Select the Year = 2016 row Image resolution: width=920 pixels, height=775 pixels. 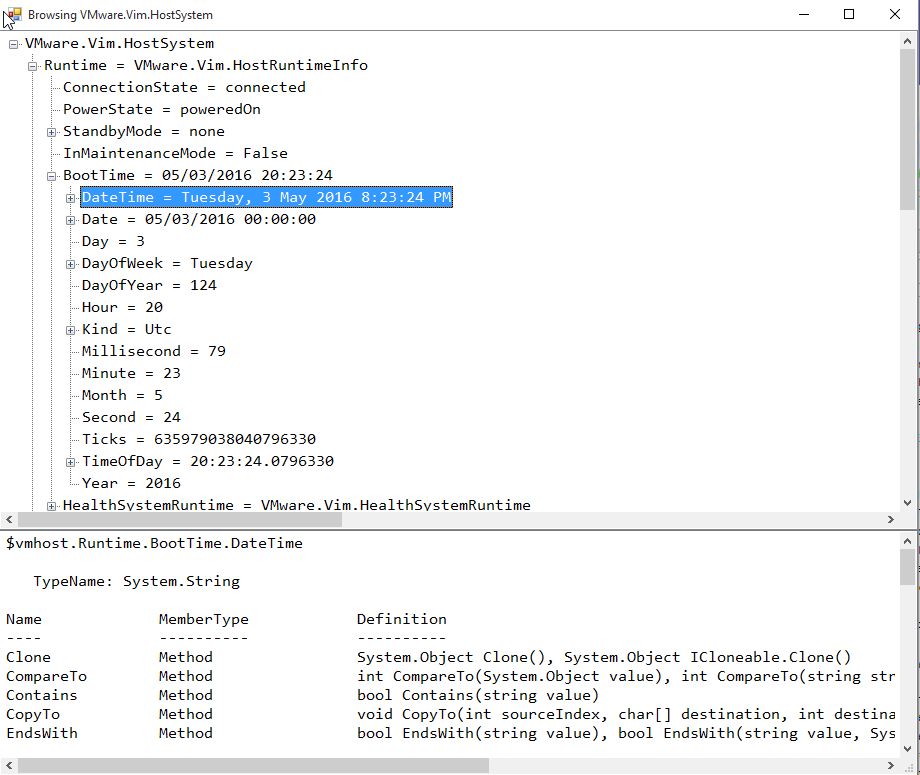pos(131,483)
